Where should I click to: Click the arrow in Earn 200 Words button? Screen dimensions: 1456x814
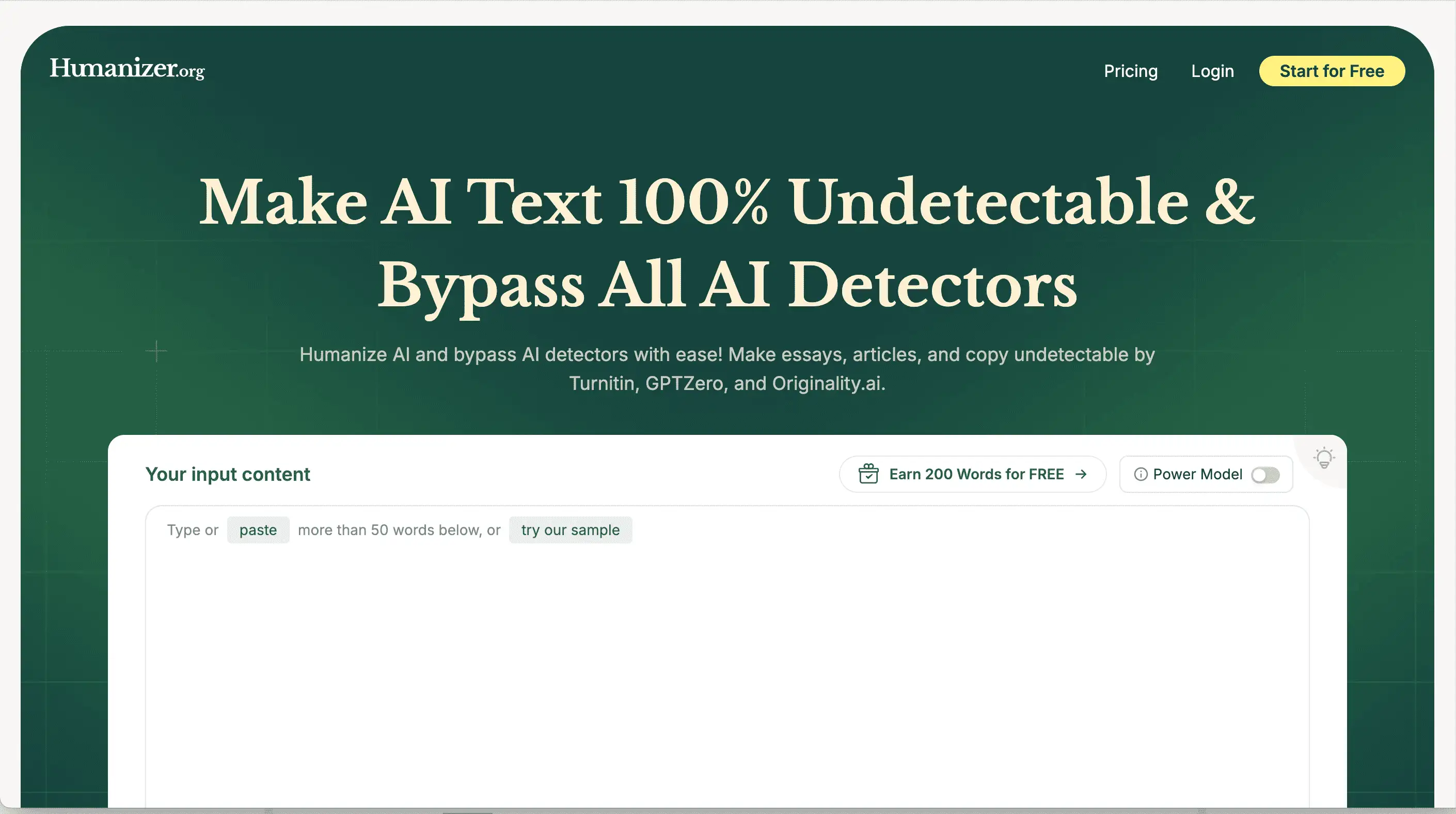[x=1081, y=474]
